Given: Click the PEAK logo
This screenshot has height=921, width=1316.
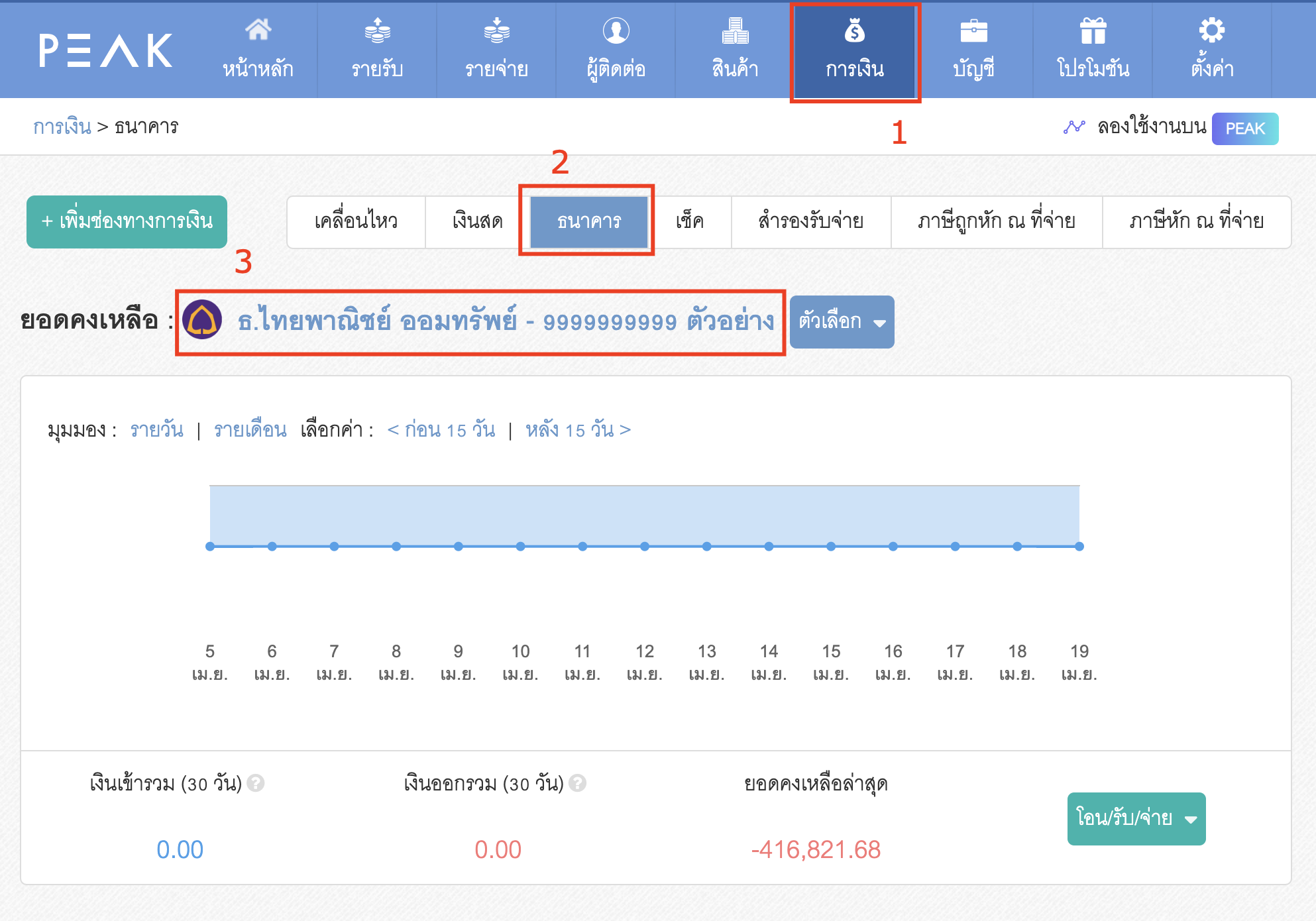Looking at the screenshot, I should [106, 50].
